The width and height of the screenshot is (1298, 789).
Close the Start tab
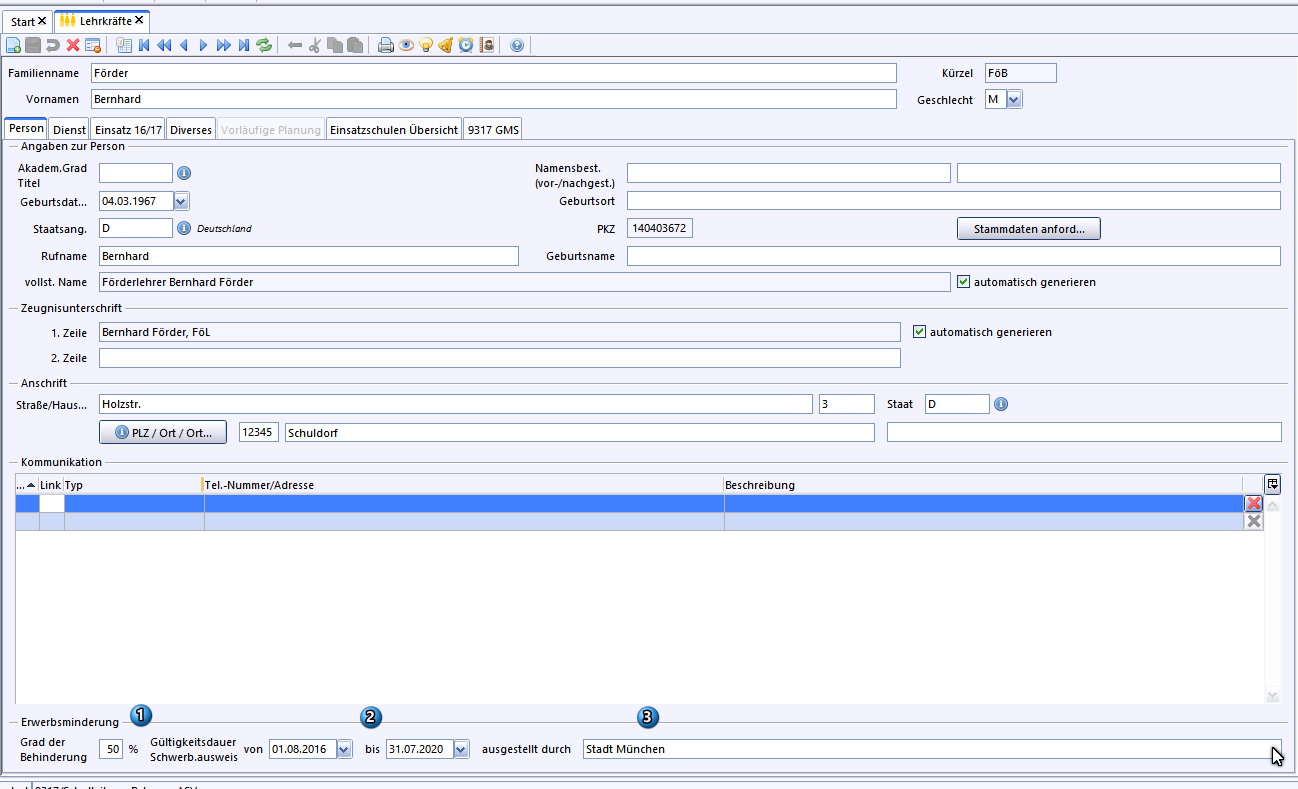[42, 21]
